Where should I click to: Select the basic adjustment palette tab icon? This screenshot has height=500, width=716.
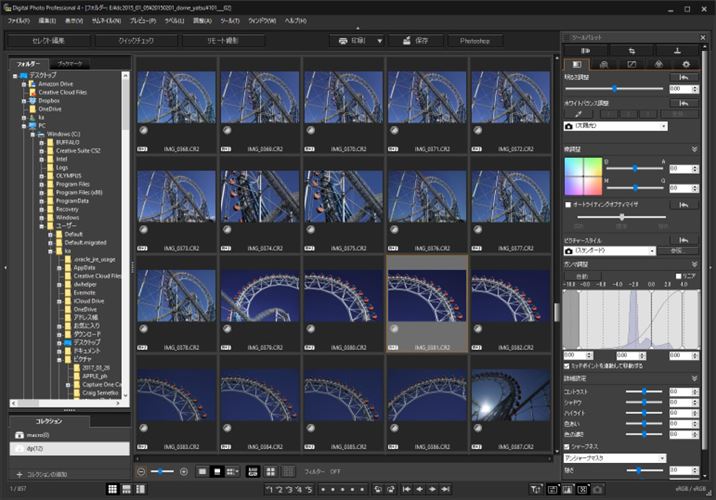pyautogui.click(x=577, y=64)
